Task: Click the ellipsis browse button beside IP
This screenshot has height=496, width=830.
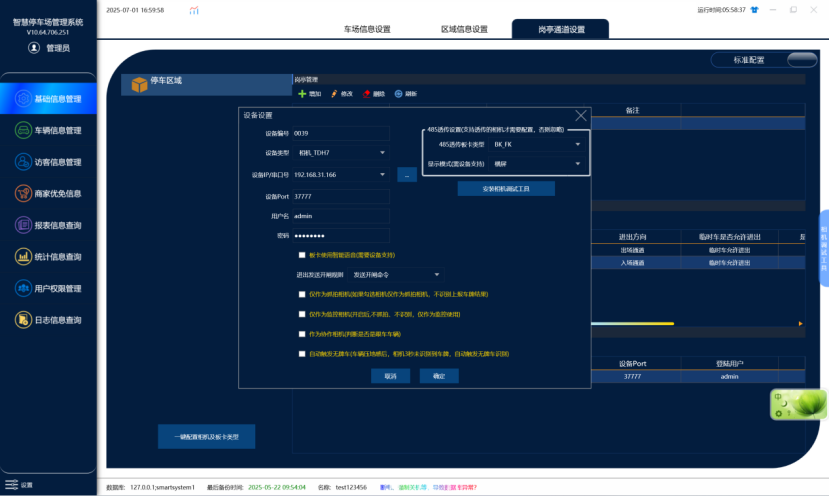Action: click(407, 175)
